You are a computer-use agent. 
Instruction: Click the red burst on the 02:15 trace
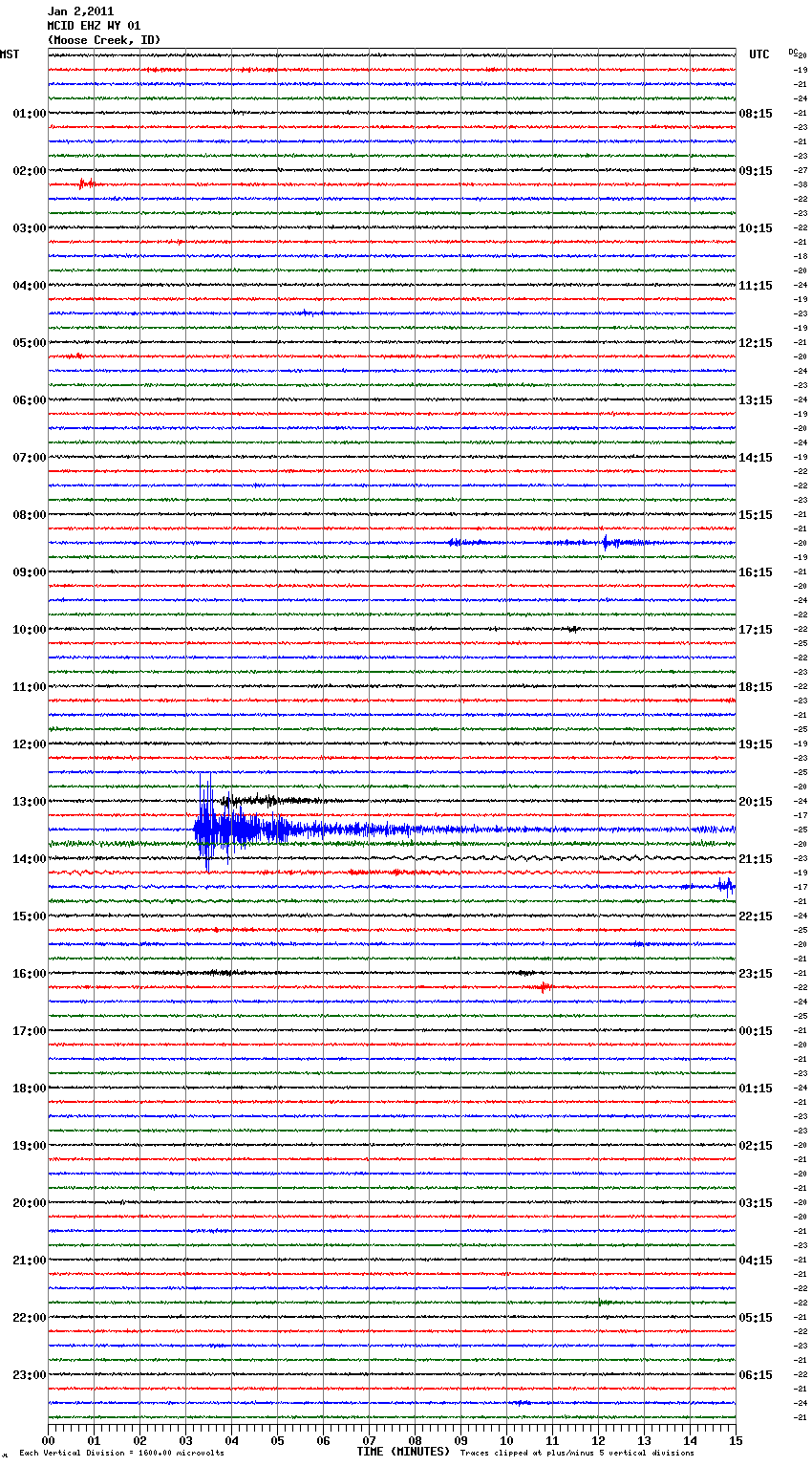85,183
